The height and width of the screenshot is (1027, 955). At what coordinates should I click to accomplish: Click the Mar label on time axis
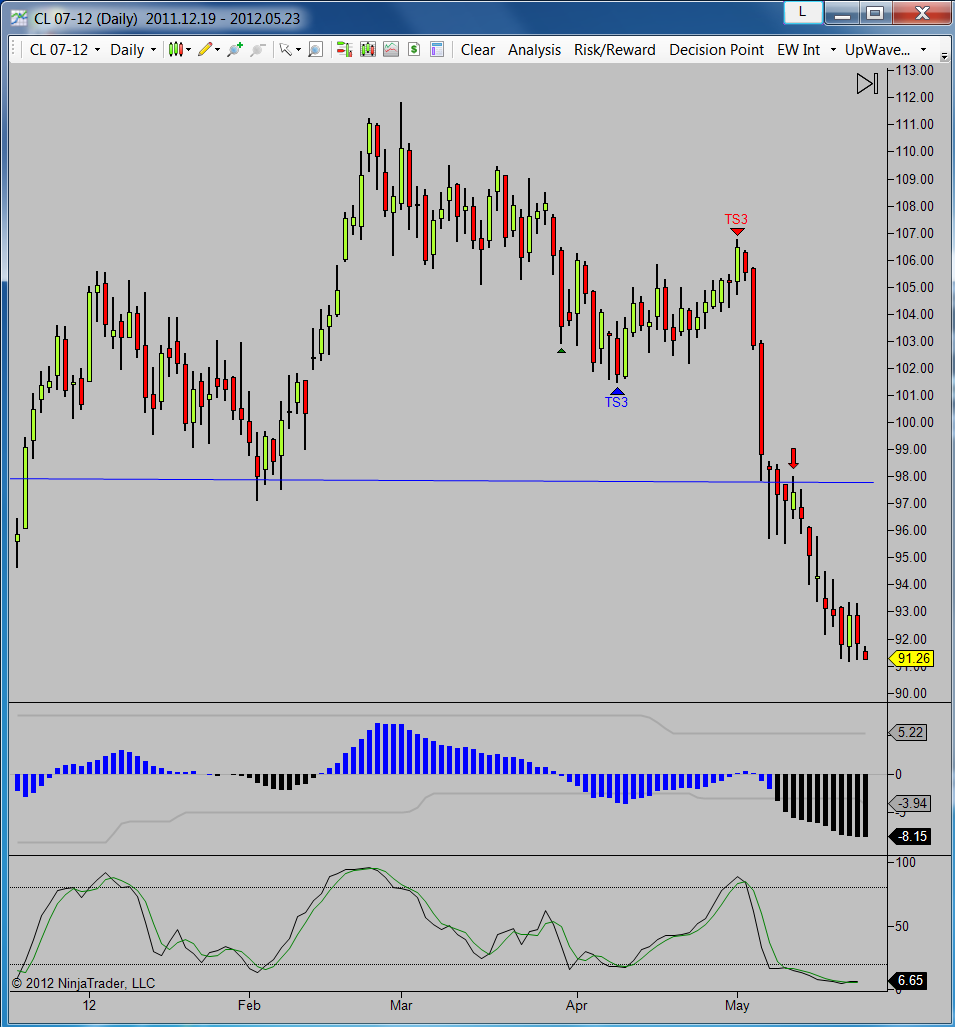click(401, 1005)
